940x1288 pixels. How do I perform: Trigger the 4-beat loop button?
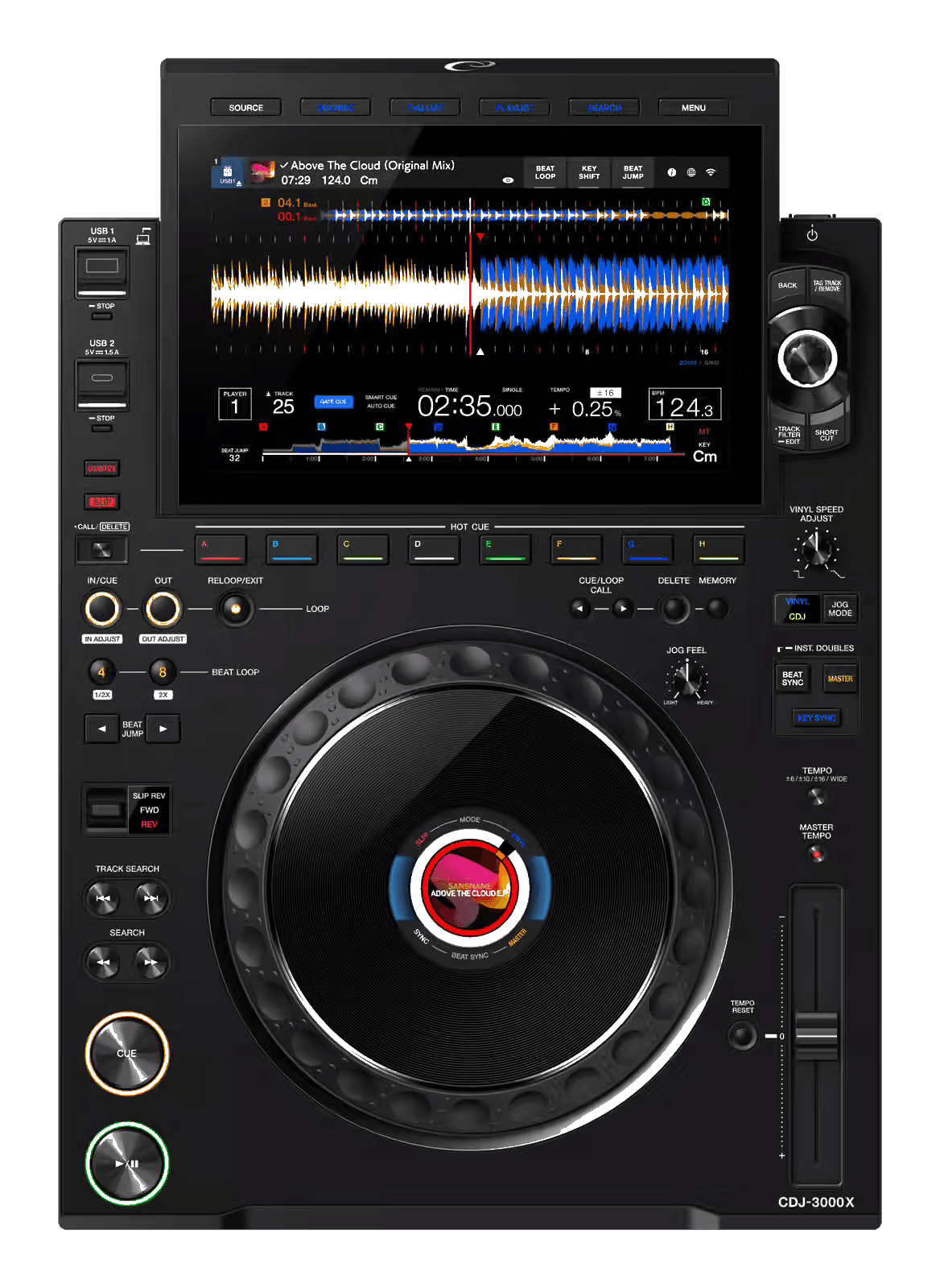pyautogui.click(x=101, y=671)
